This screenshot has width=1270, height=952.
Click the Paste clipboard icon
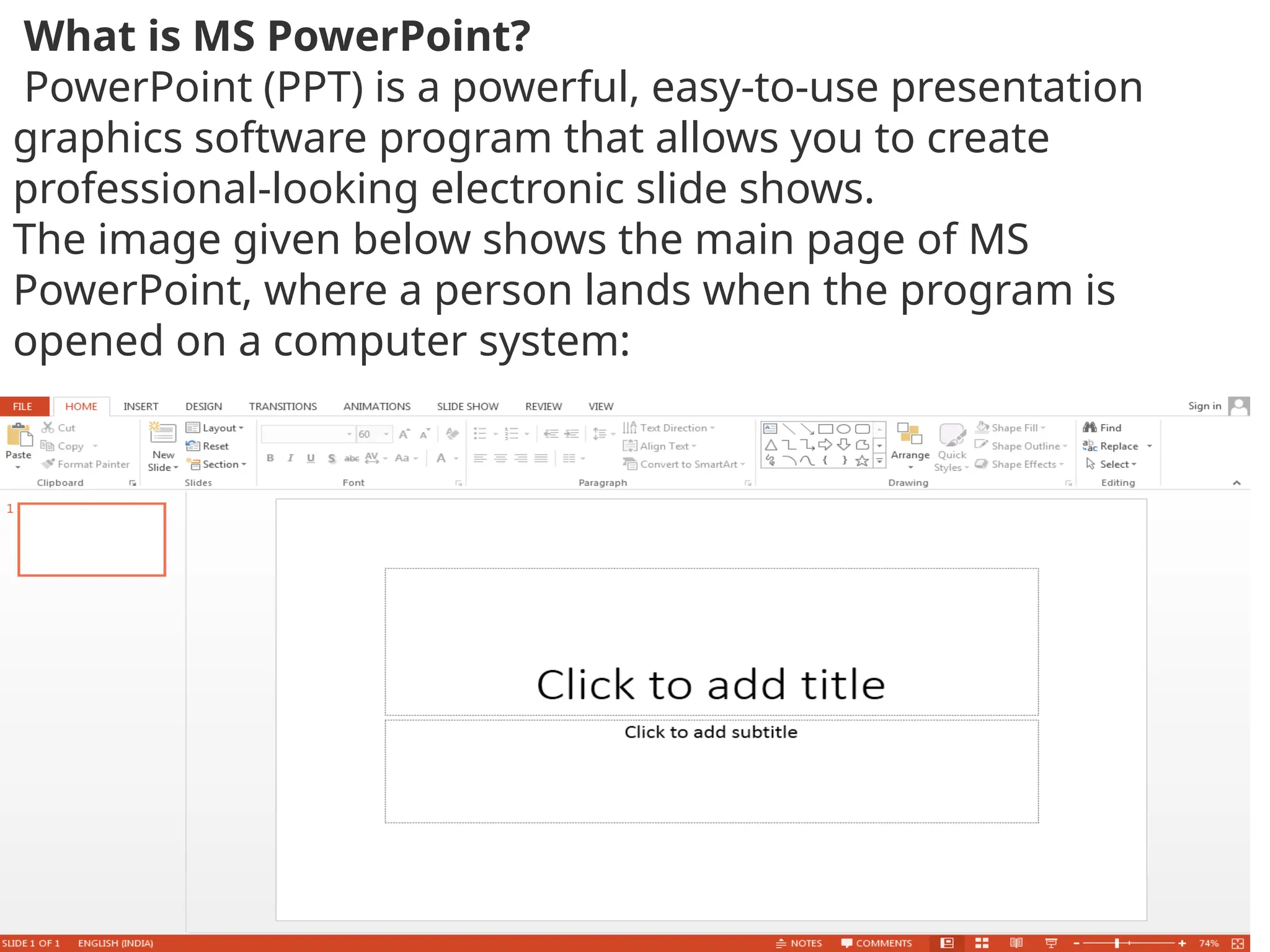click(19, 435)
